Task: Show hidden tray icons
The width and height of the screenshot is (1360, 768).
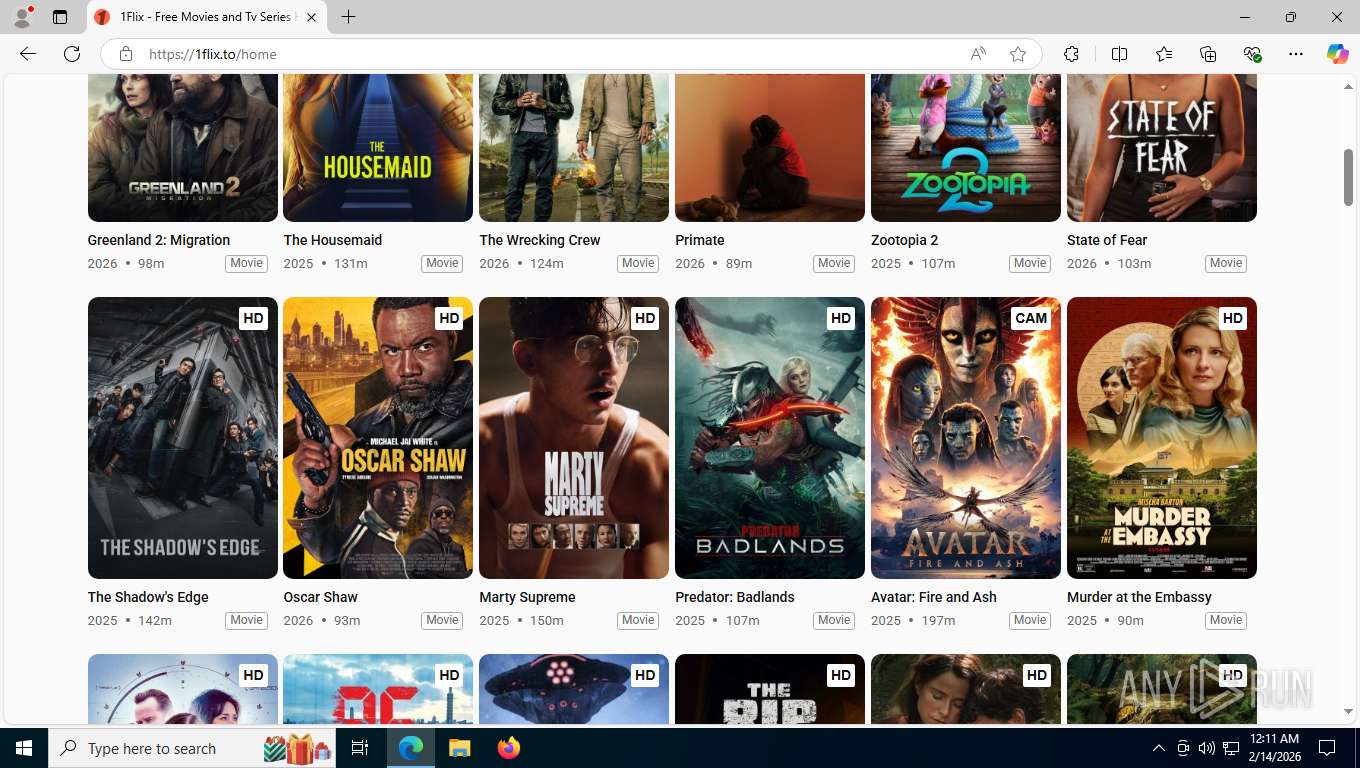Action: (x=1158, y=748)
